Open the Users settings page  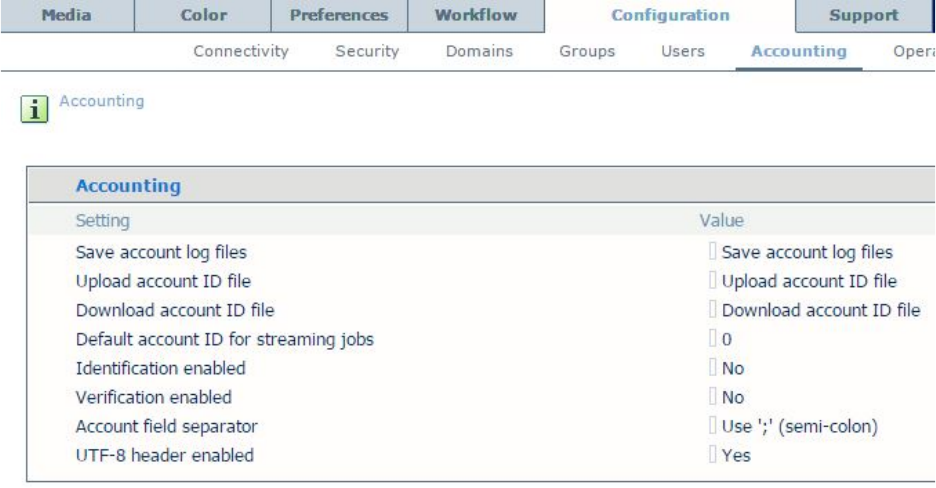683,50
